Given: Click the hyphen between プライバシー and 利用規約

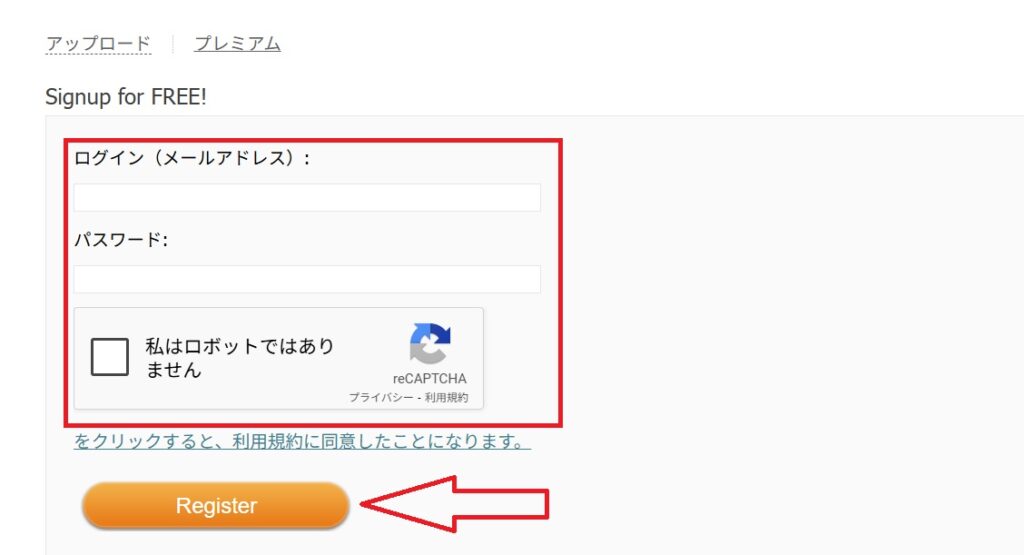Looking at the screenshot, I should (x=419, y=398).
